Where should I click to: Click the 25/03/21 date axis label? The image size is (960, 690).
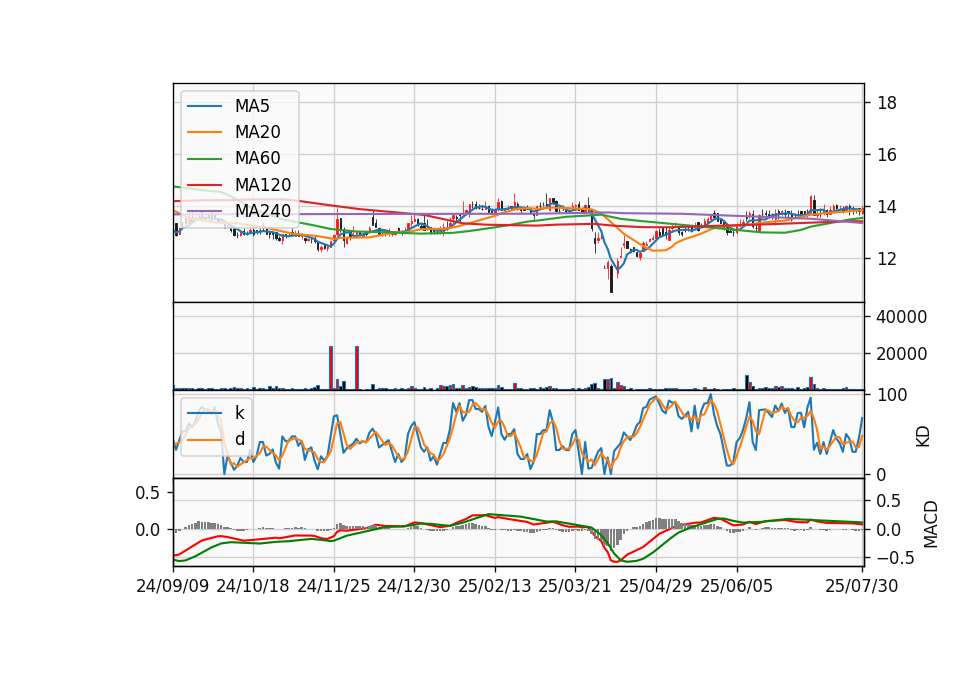[575, 586]
